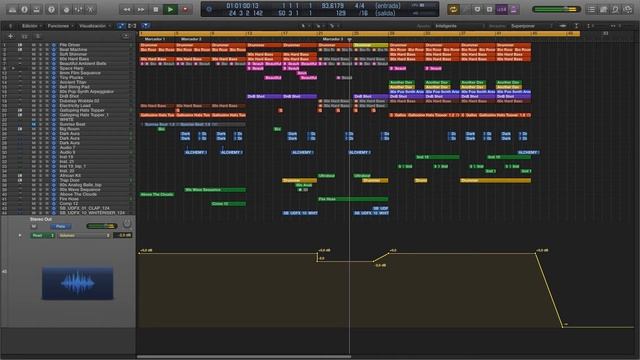Screen dimensions: 640x360
Task: Adjust the Stereo Out volume slider
Action: (102, 226)
